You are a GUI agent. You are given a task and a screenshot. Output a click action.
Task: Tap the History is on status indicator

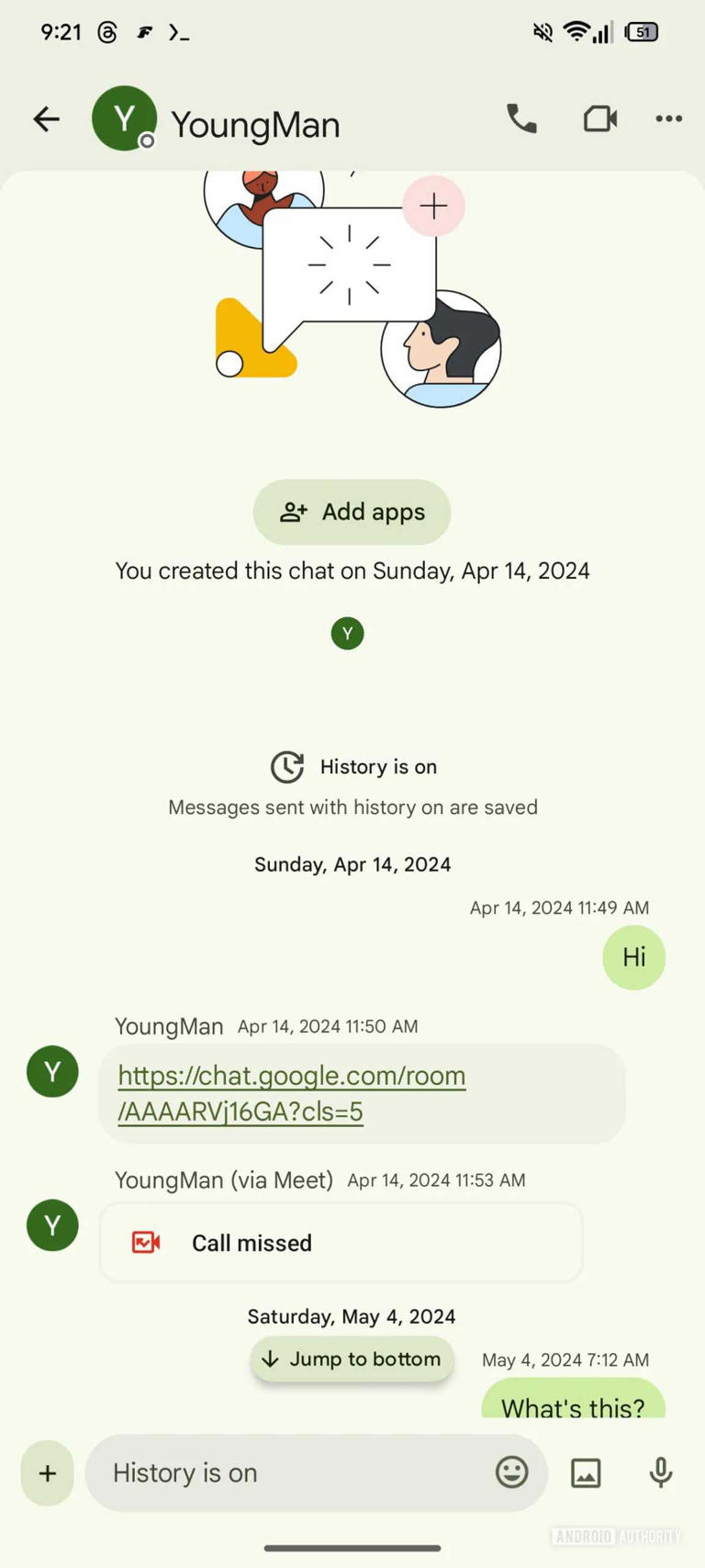(x=377, y=767)
